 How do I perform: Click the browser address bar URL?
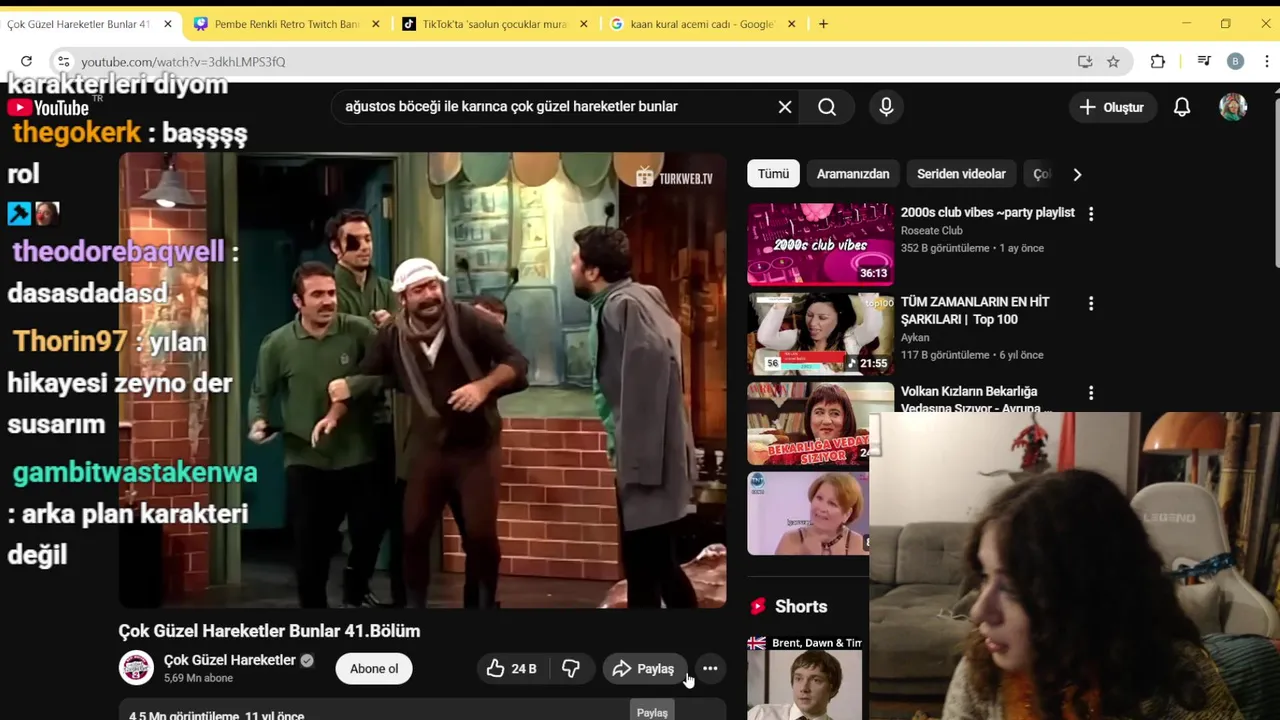183,61
